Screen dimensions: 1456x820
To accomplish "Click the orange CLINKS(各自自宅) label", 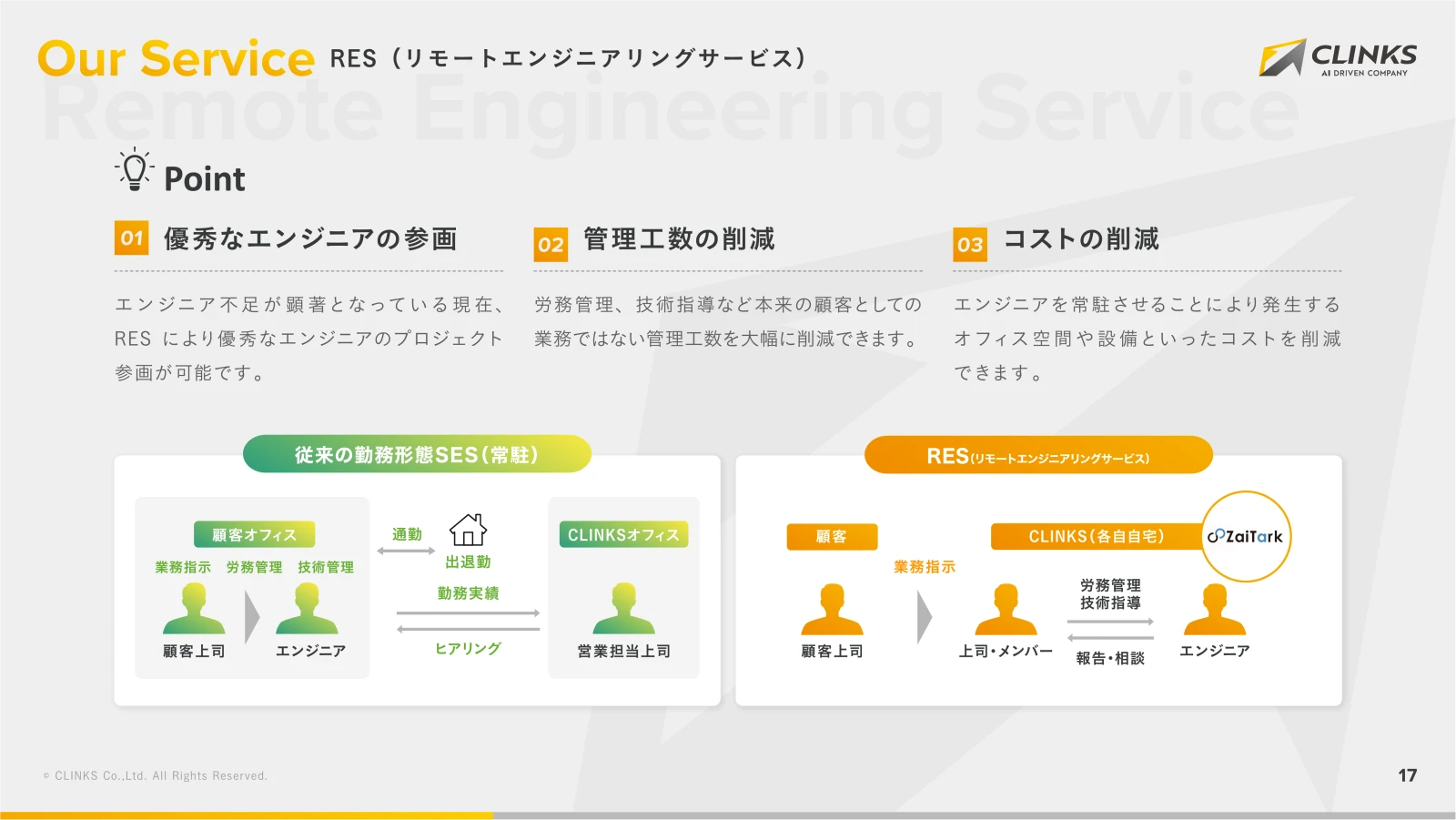I will (x=1097, y=536).
